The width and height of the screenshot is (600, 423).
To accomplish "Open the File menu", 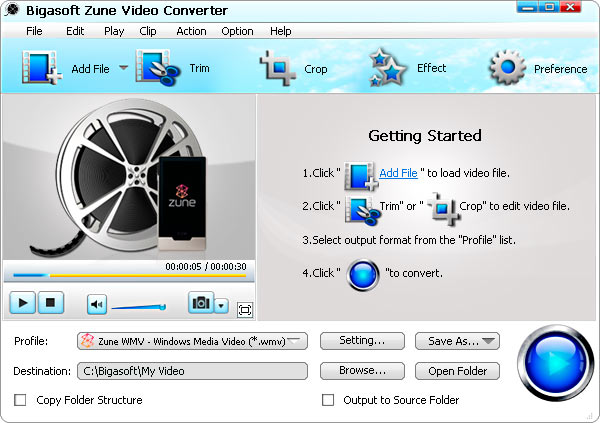I will point(34,31).
